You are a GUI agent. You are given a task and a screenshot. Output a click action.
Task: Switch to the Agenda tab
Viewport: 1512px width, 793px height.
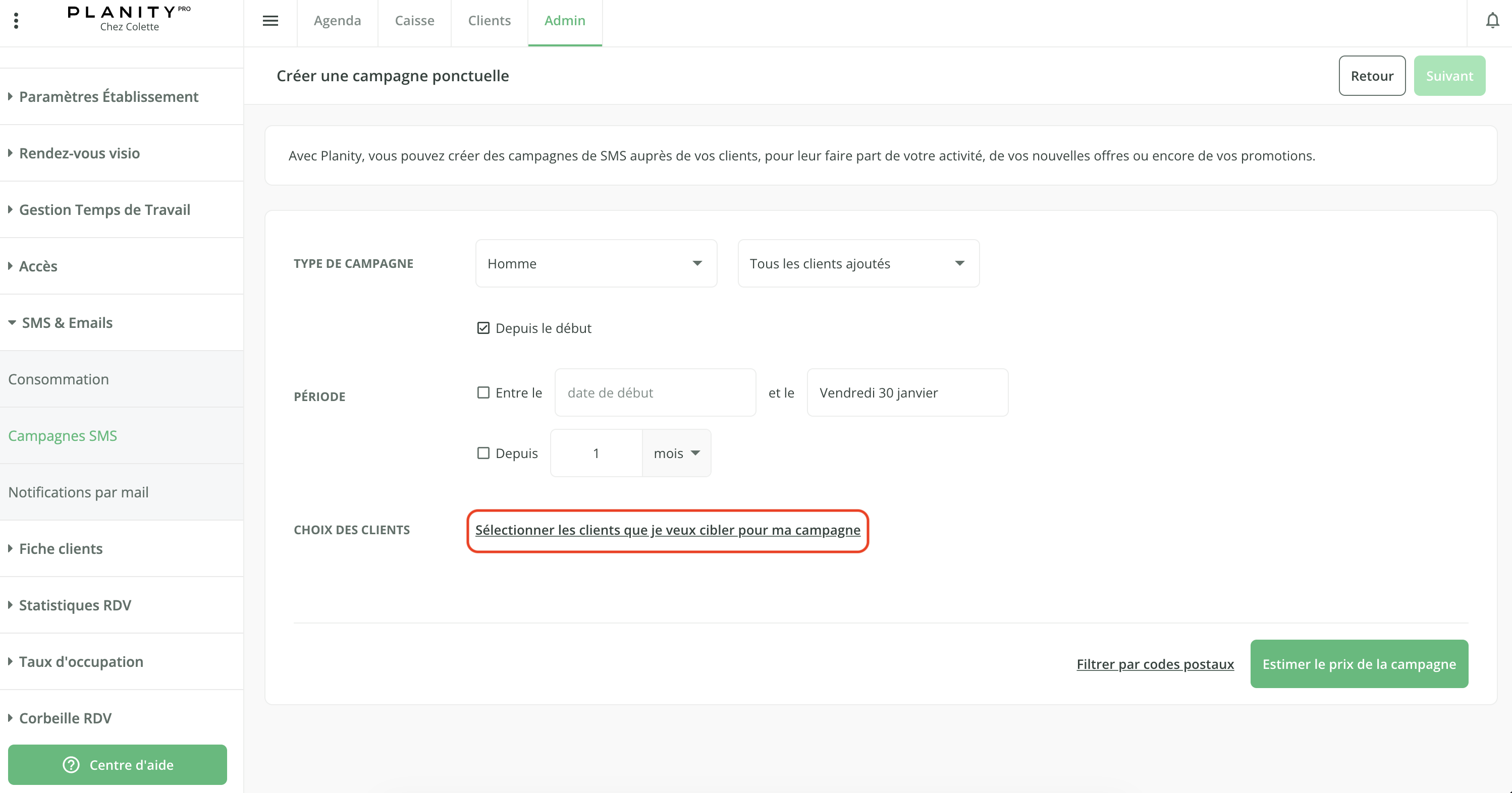(x=337, y=21)
